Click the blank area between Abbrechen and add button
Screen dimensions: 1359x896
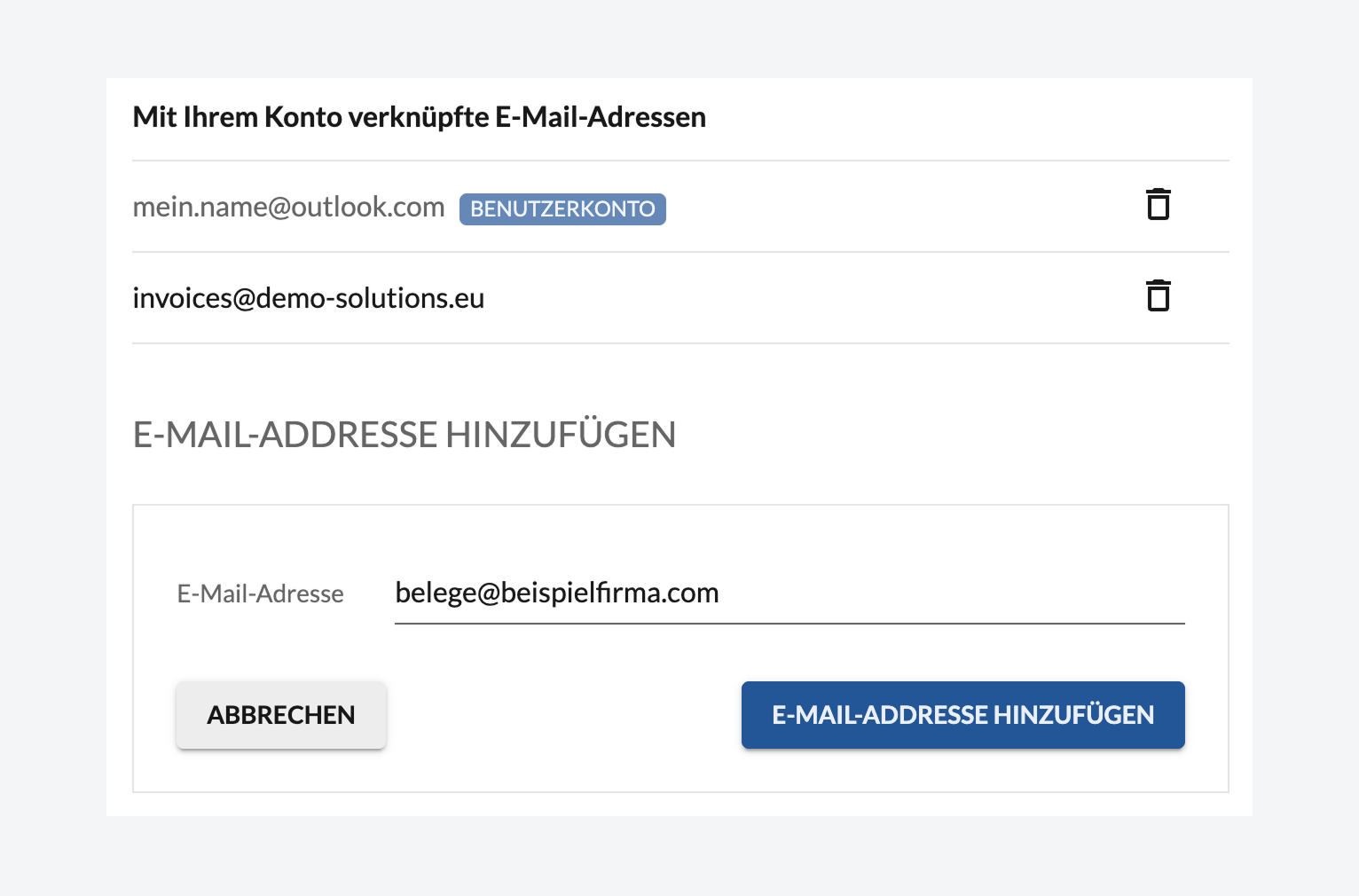coord(563,715)
